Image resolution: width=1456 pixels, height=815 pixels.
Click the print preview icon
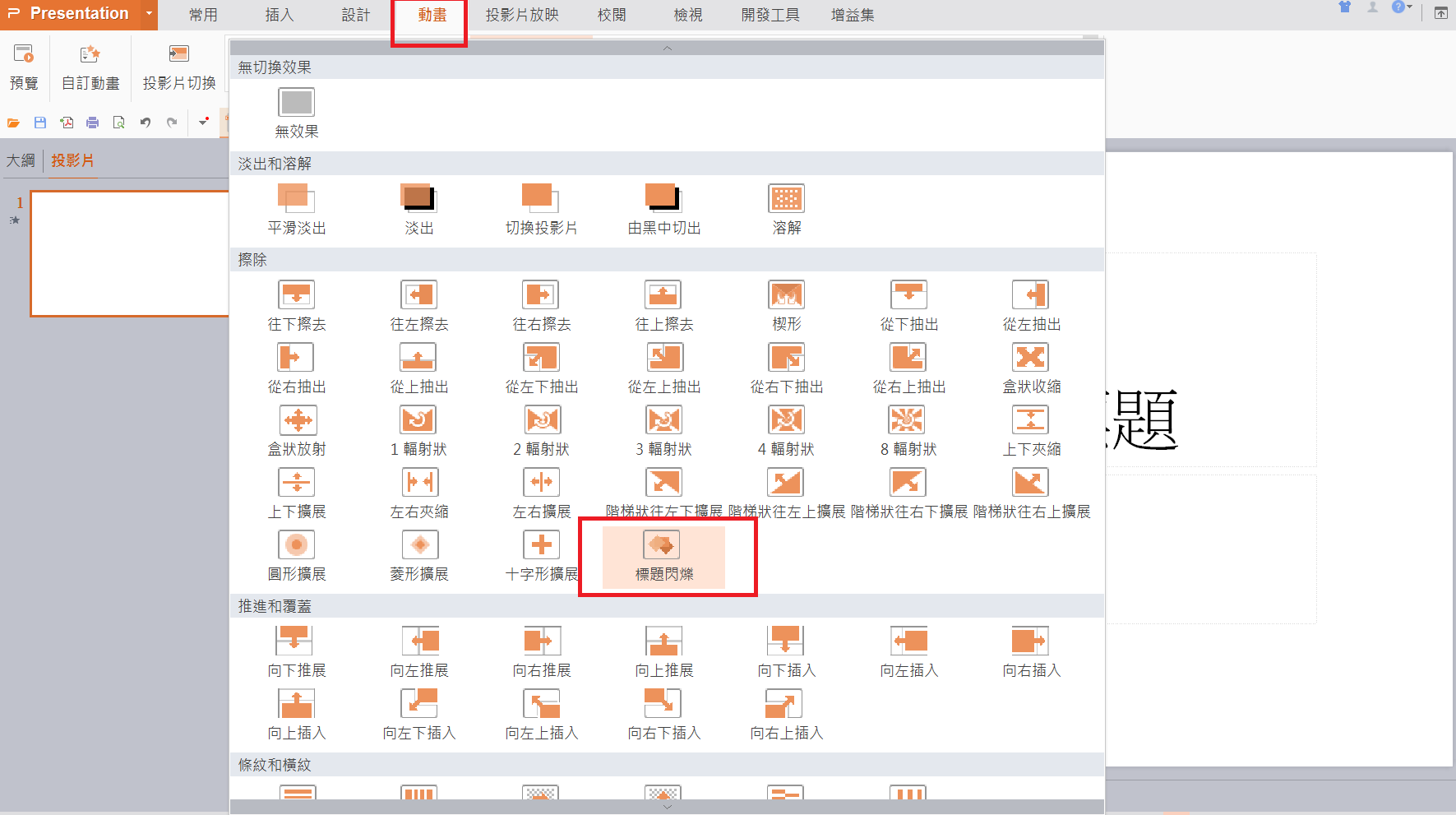(x=119, y=123)
